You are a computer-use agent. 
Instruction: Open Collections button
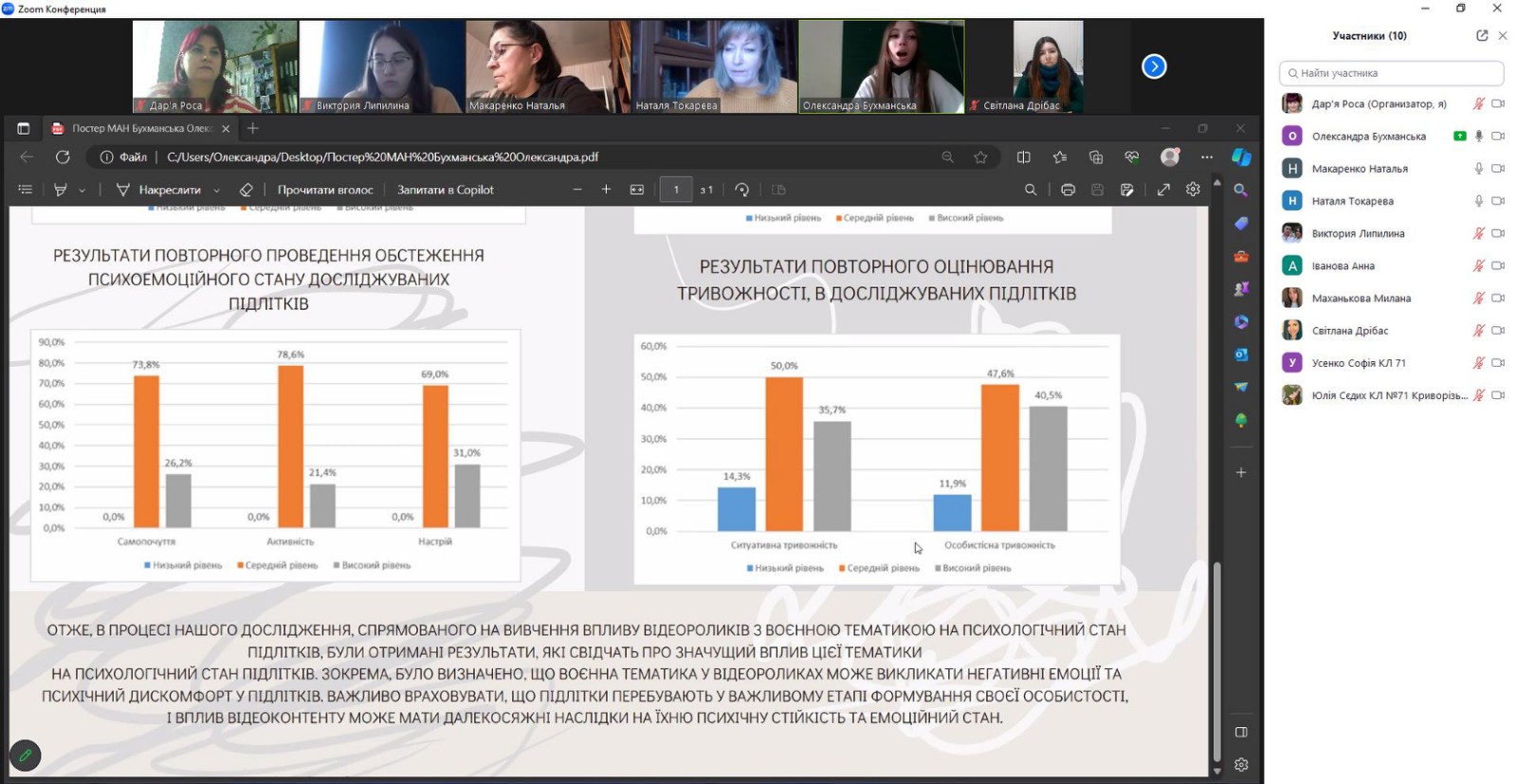point(1096,157)
